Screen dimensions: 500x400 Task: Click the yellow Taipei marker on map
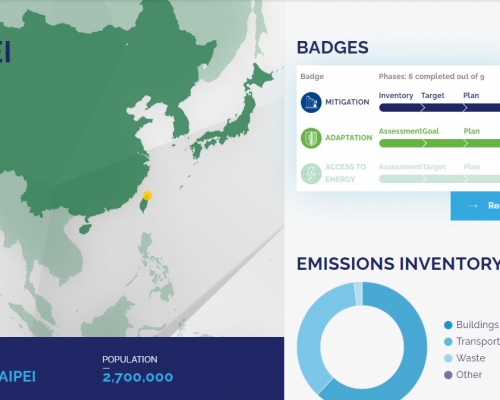point(147,196)
